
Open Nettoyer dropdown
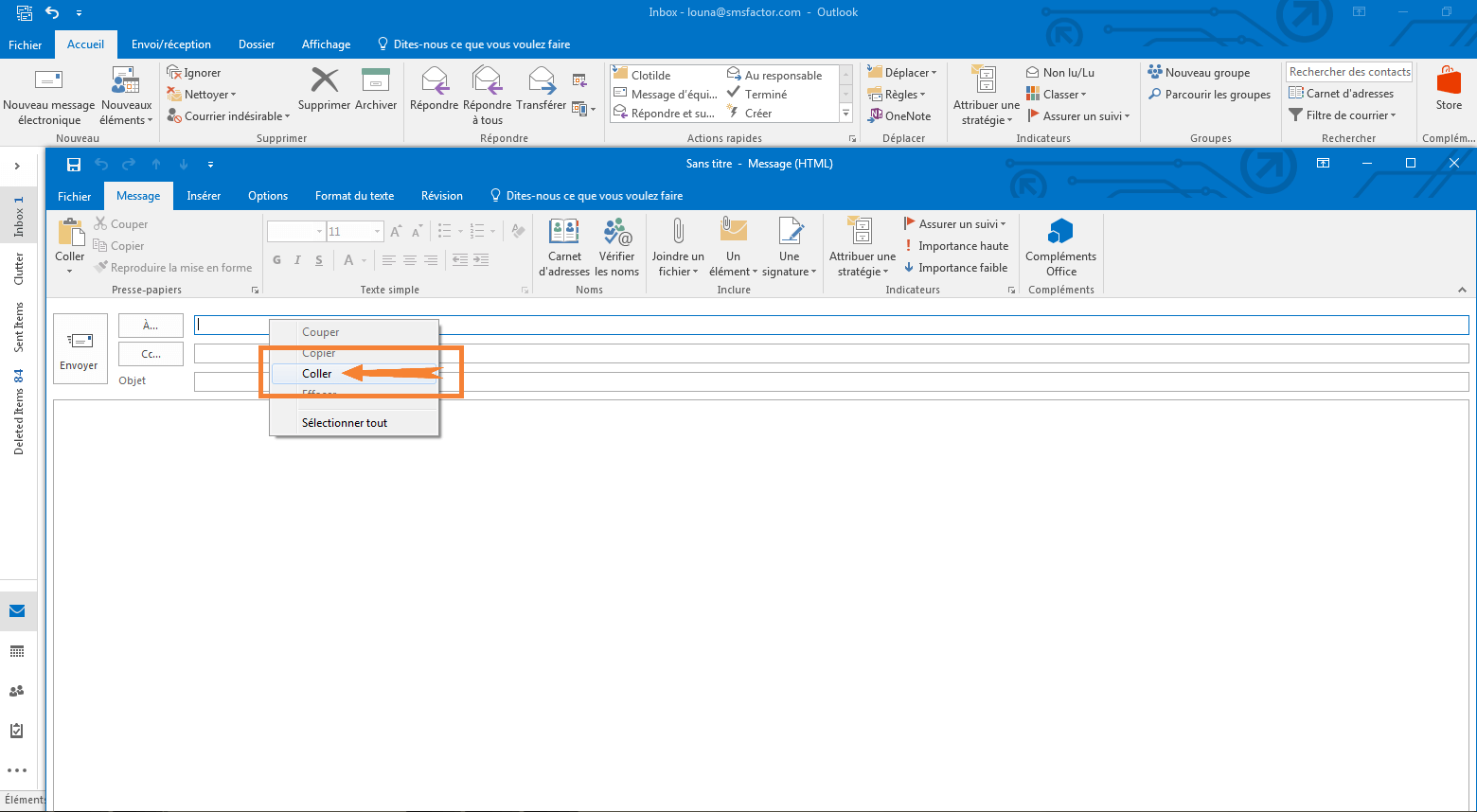pos(202,95)
